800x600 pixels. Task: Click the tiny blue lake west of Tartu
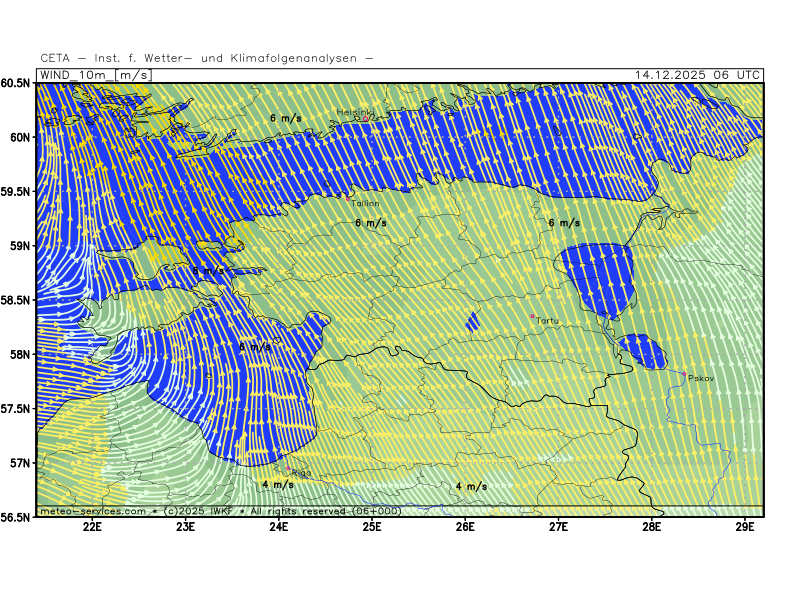click(471, 322)
